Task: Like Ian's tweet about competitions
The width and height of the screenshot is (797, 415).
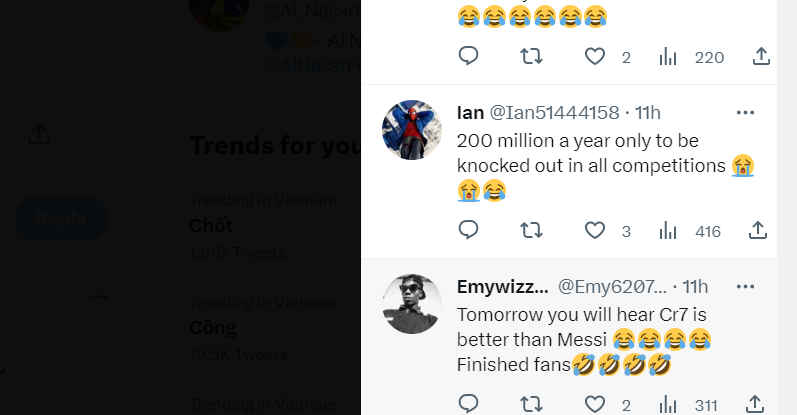Action: tap(595, 231)
